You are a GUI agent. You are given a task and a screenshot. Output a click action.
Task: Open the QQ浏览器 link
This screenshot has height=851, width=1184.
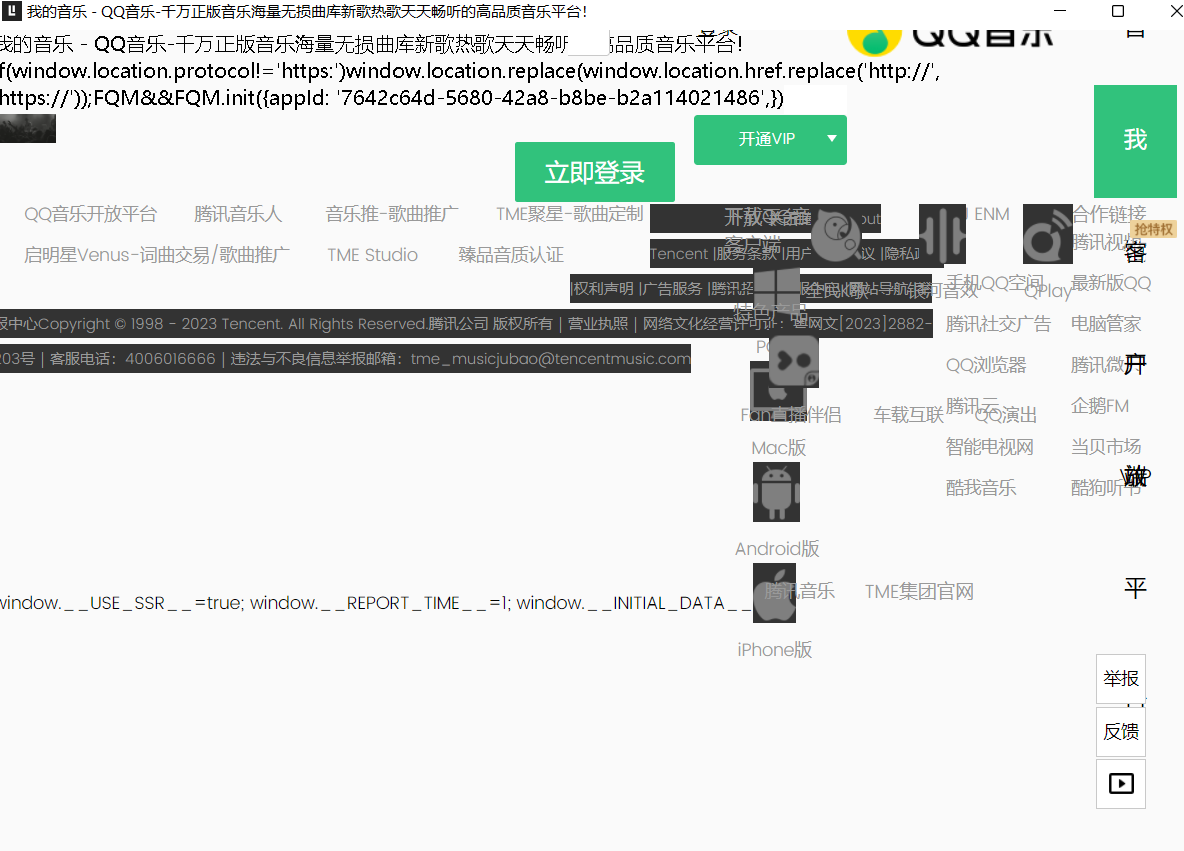pos(986,365)
